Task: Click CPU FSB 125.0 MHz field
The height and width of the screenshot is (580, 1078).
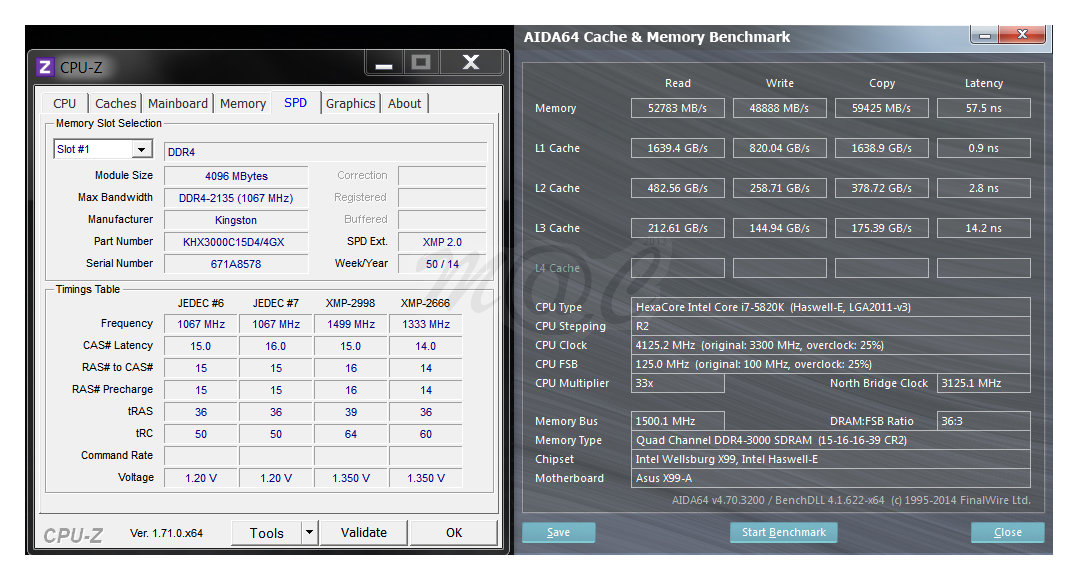Action: coord(830,364)
